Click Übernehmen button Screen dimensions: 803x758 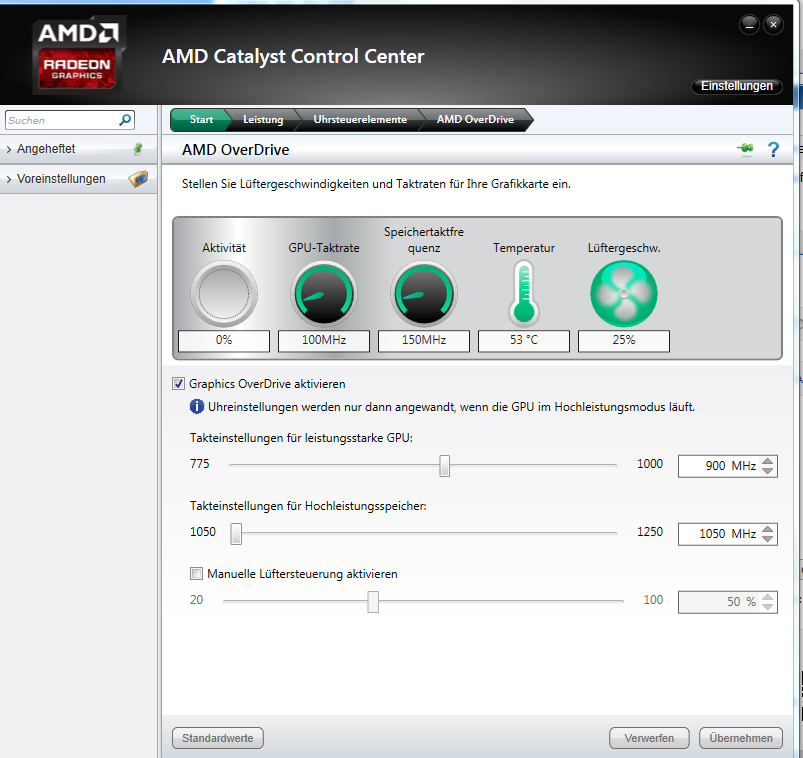741,738
